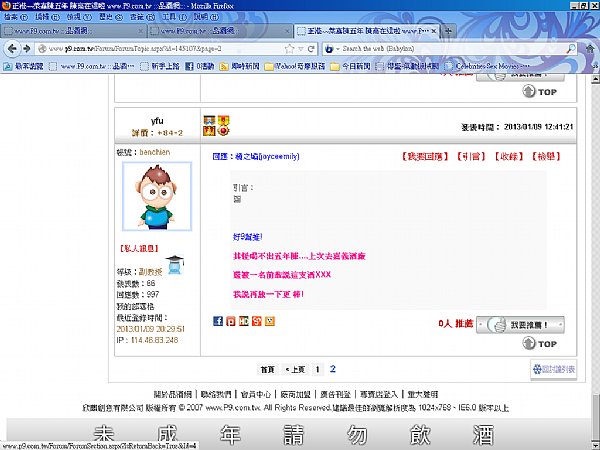Click the magnifier icon in the search box

[x=571, y=49]
